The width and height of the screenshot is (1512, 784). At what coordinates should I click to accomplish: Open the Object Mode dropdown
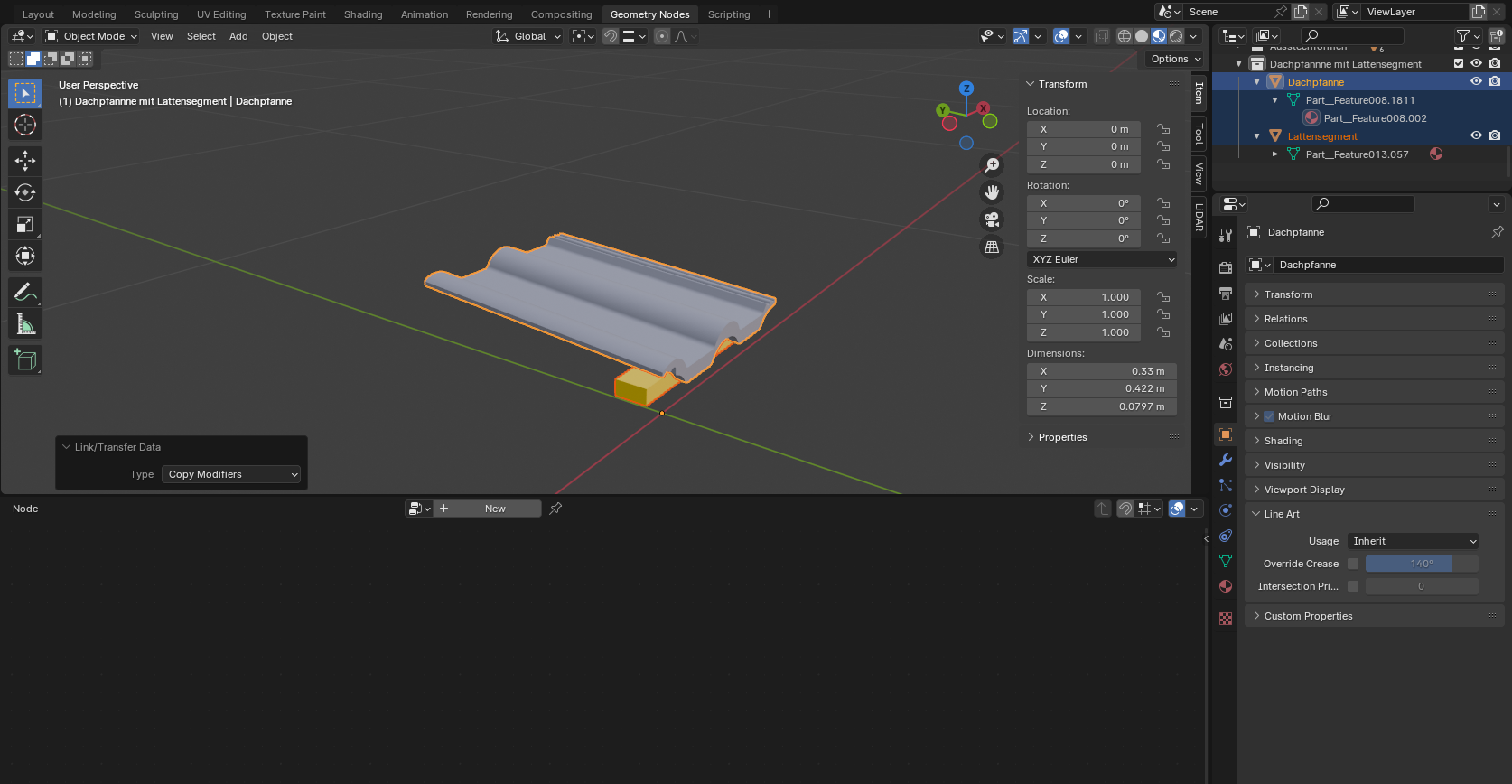(x=91, y=36)
